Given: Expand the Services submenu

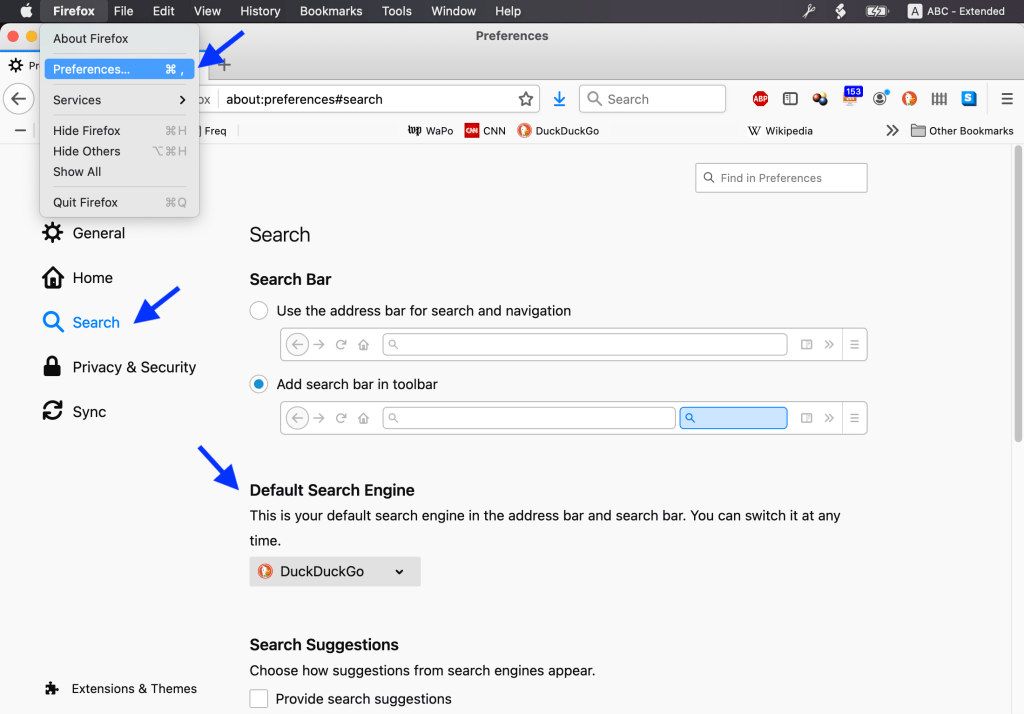Looking at the screenshot, I should coord(119,100).
